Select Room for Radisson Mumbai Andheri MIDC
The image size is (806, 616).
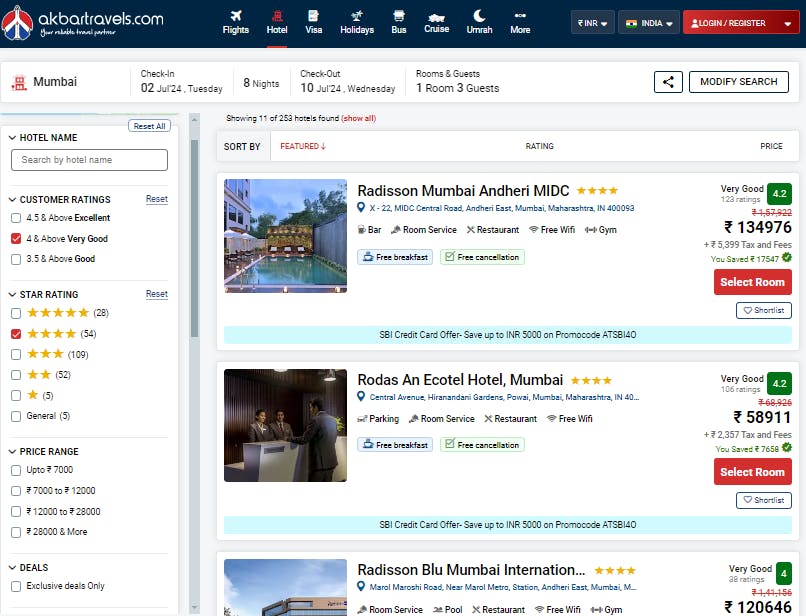[x=753, y=282]
